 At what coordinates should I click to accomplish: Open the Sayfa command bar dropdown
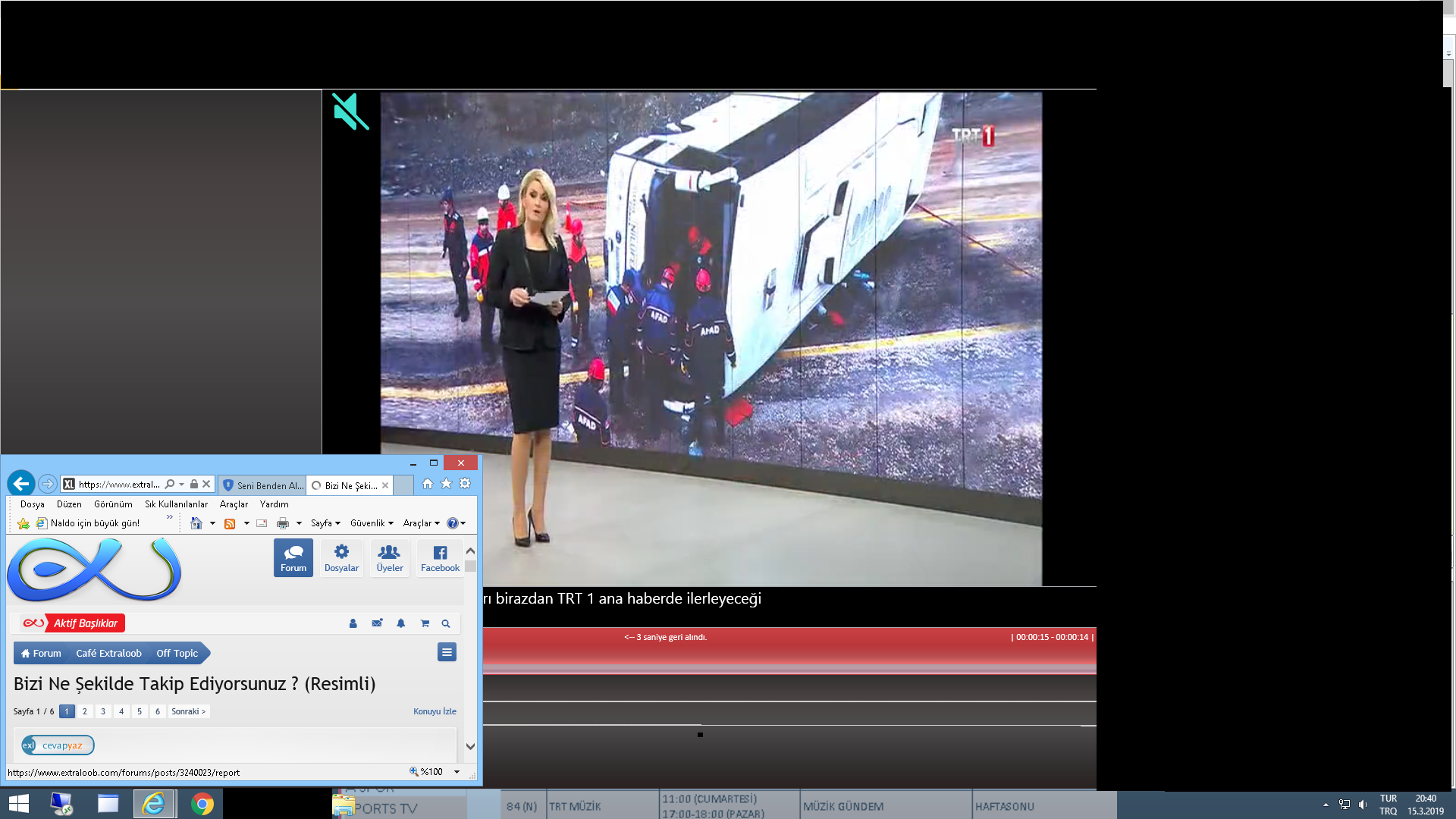click(x=325, y=523)
